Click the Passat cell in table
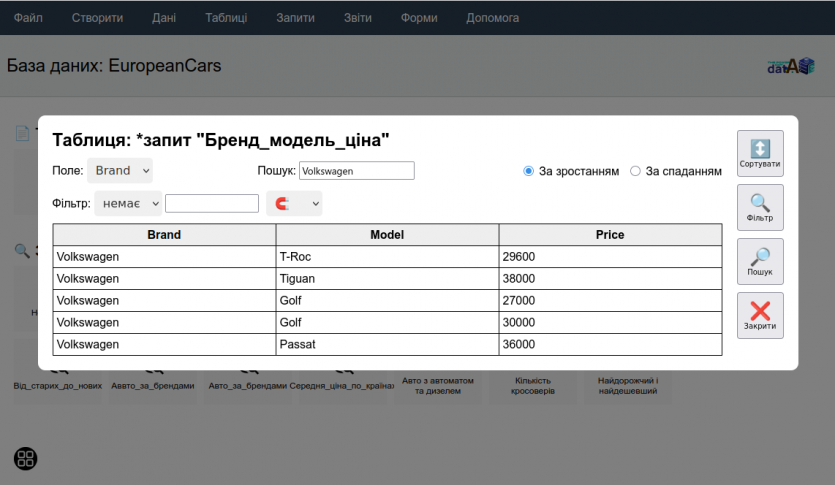 387,344
